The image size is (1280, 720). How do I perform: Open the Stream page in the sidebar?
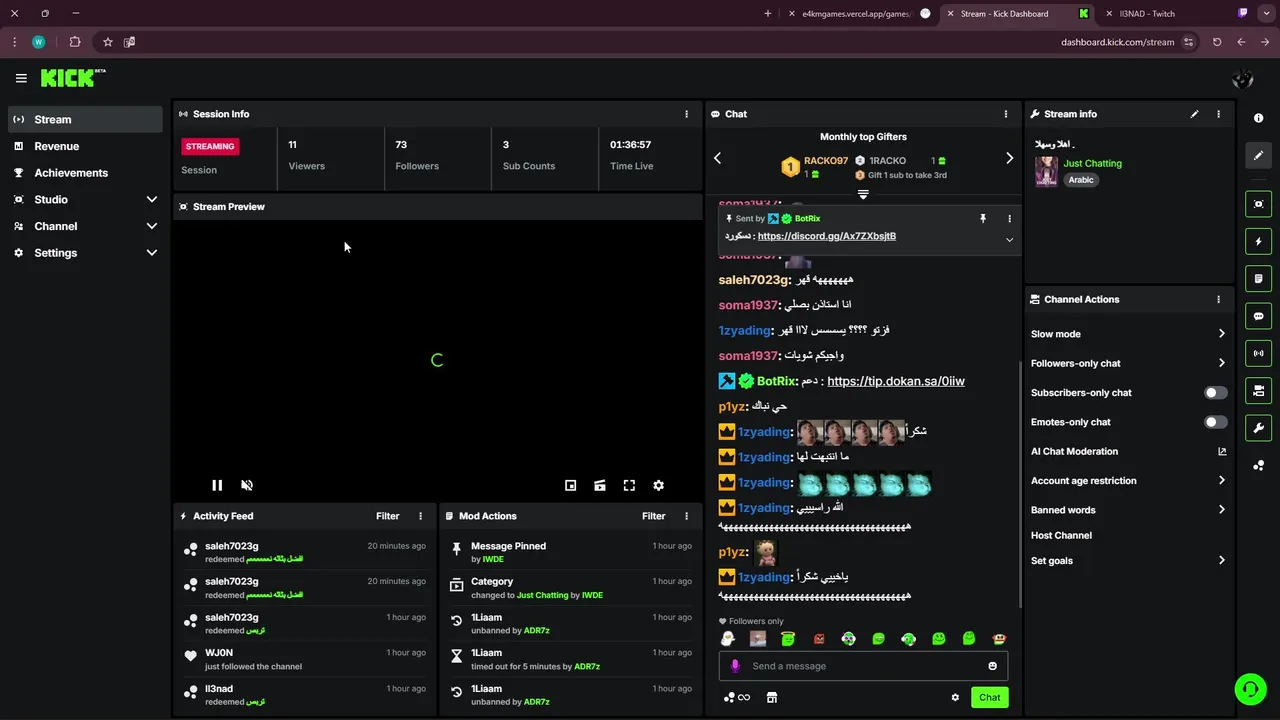click(85, 119)
